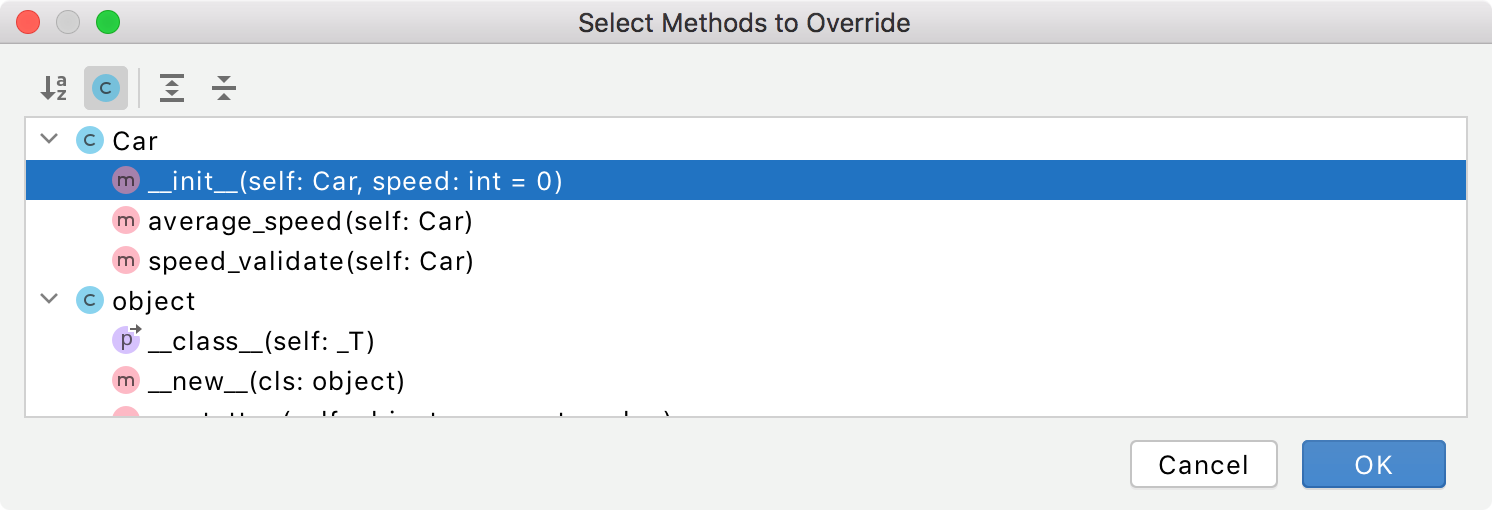The image size is (1492, 510).
Task: Click the __init__ method icon
Action: click(126, 181)
